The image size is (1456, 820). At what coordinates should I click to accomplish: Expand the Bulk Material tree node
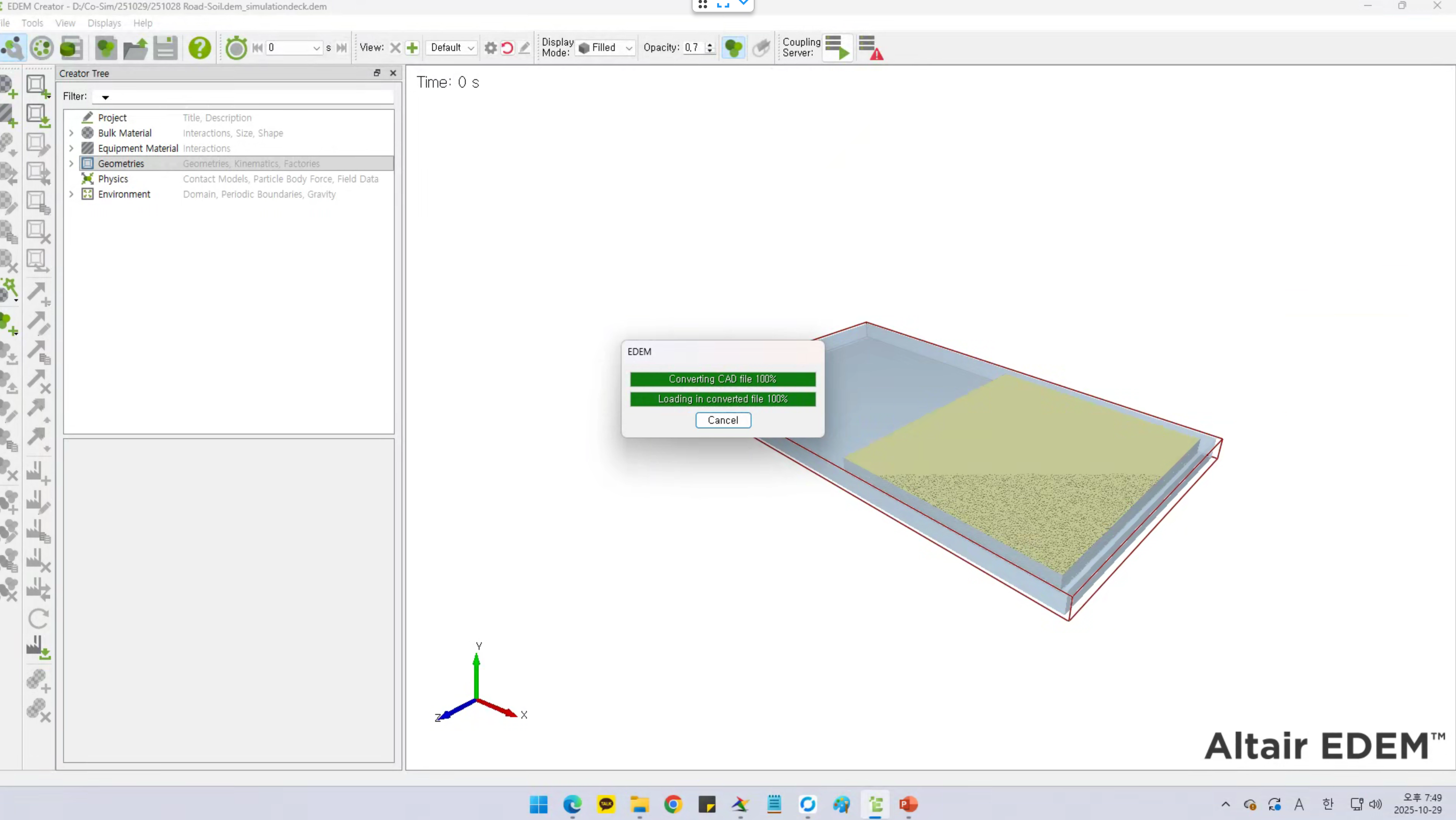[x=71, y=133]
